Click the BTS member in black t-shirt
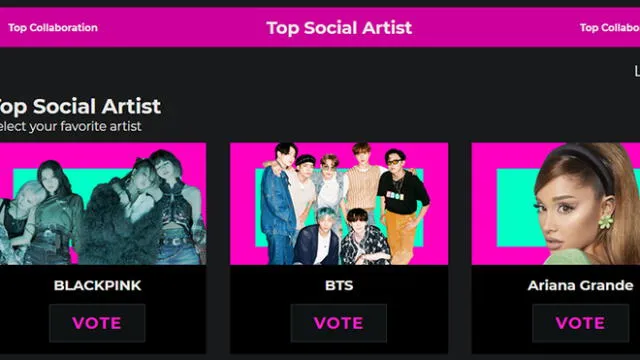 (x=402, y=204)
